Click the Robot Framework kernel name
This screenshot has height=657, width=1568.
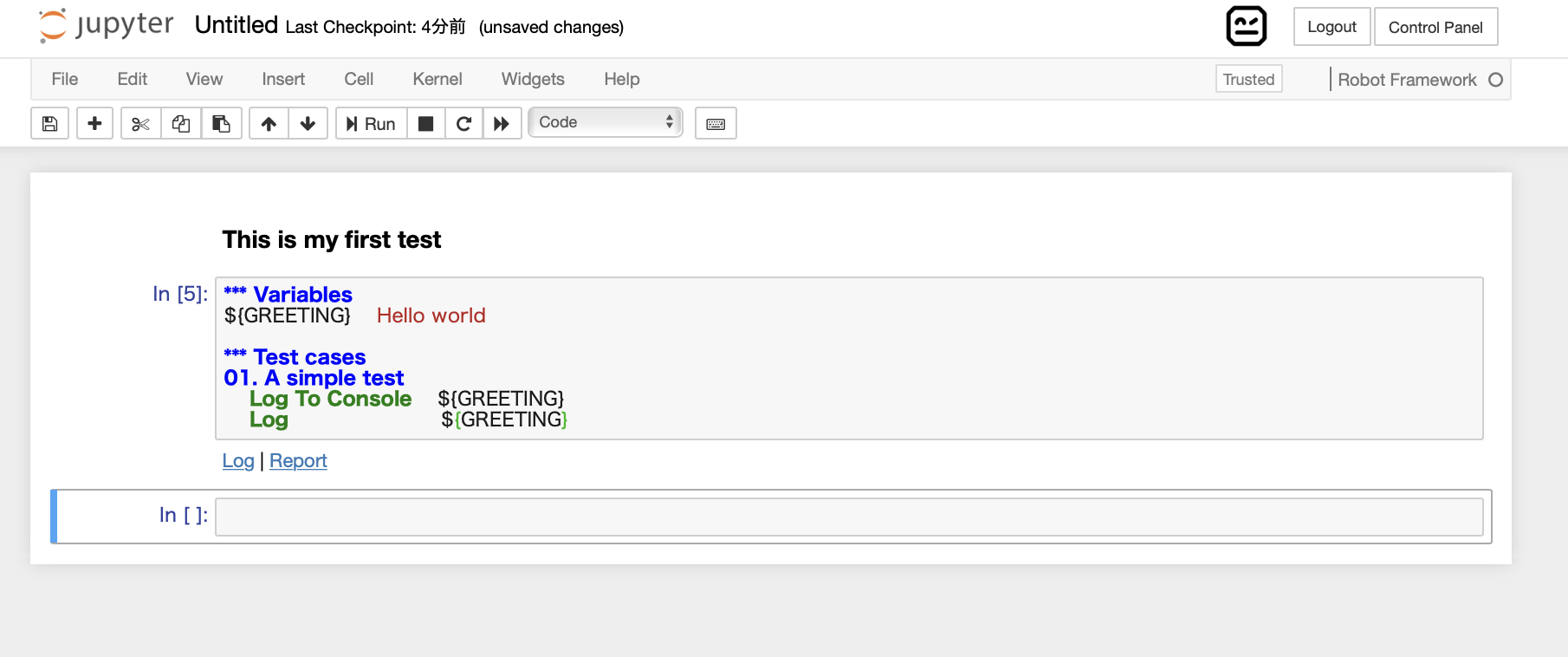pyautogui.click(x=1407, y=80)
